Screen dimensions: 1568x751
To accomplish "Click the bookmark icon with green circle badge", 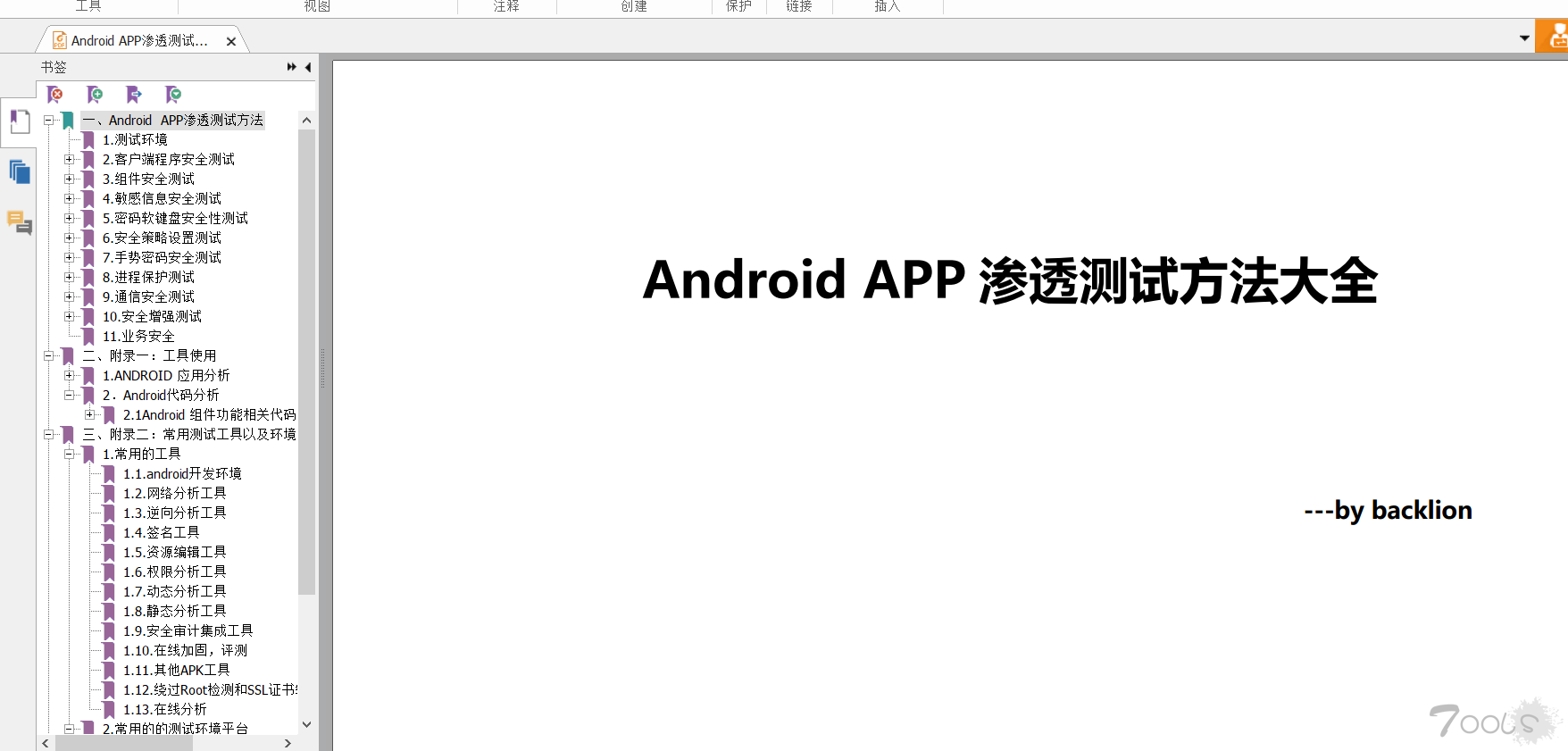I will (173, 94).
